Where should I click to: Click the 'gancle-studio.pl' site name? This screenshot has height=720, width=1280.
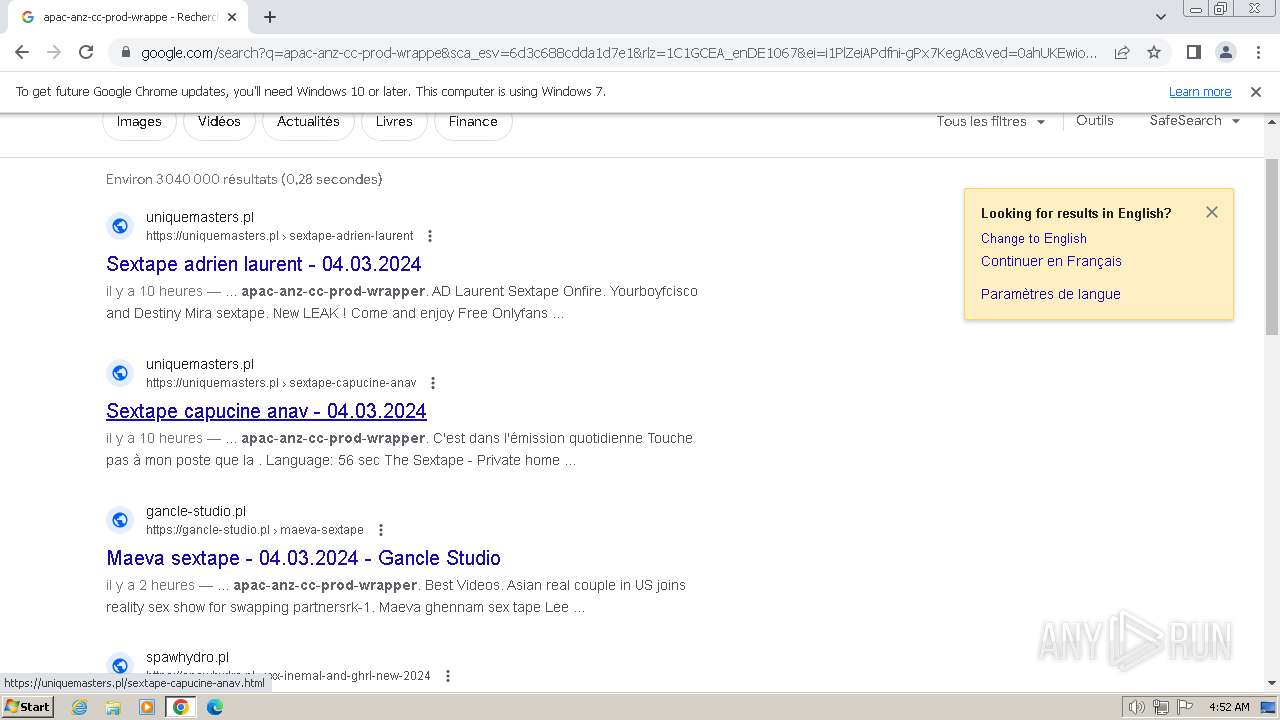coord(196,511)
